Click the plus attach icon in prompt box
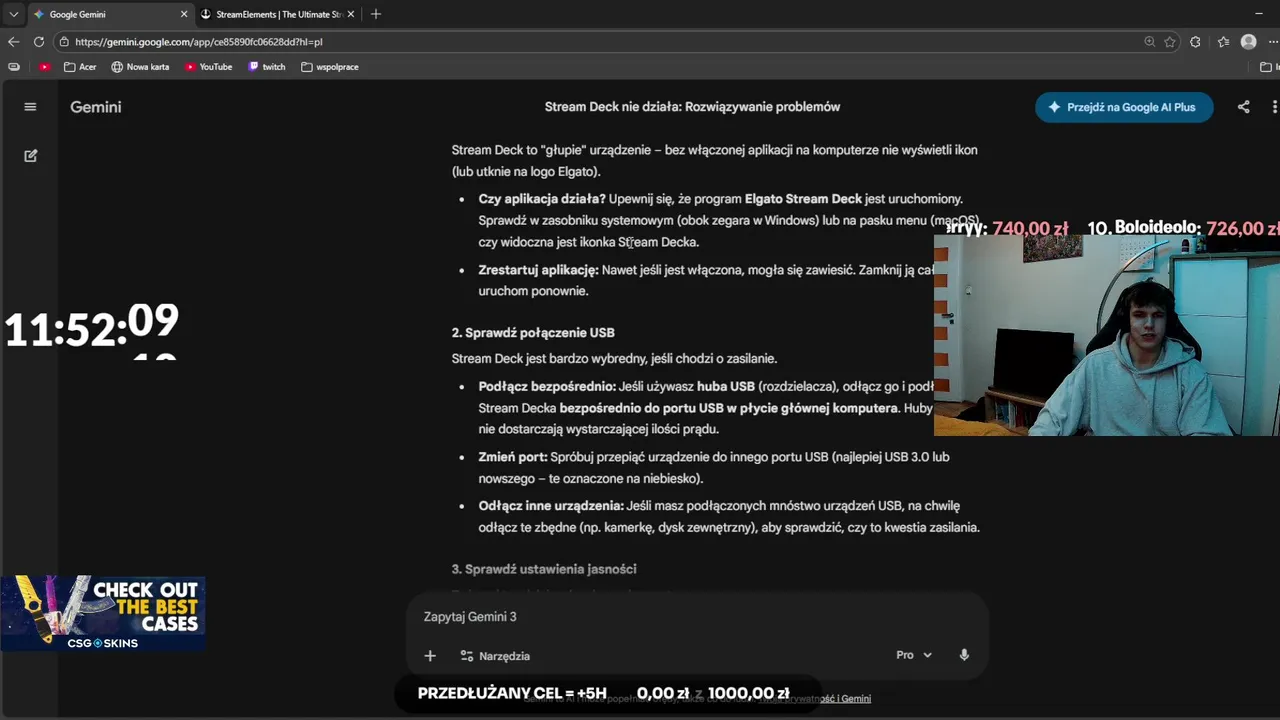 point(430,656)
